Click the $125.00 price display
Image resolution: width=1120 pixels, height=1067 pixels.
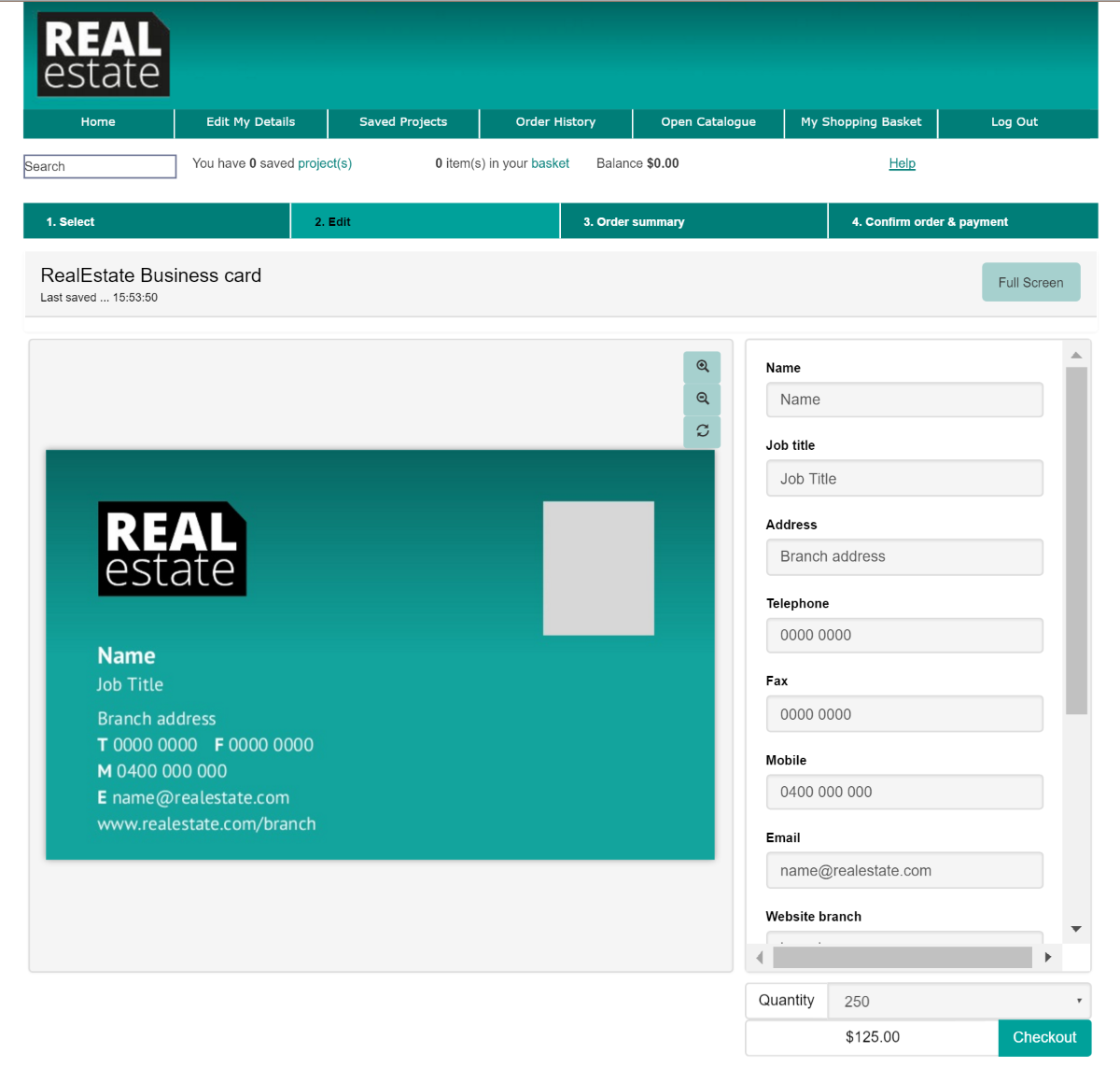tap(873, 1037)
